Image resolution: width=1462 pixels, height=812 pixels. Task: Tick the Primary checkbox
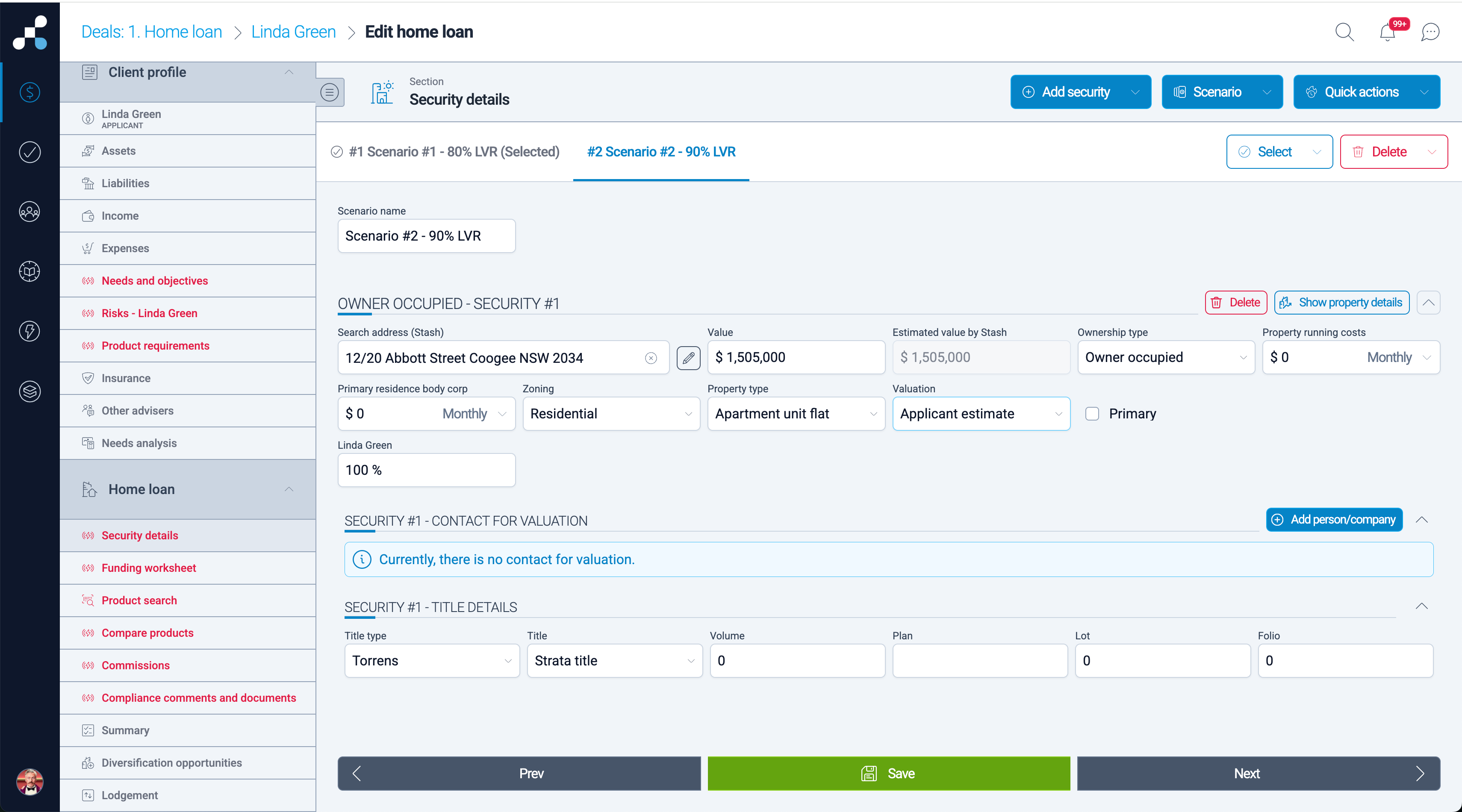pyautogui.click(x=1092, y=414)
